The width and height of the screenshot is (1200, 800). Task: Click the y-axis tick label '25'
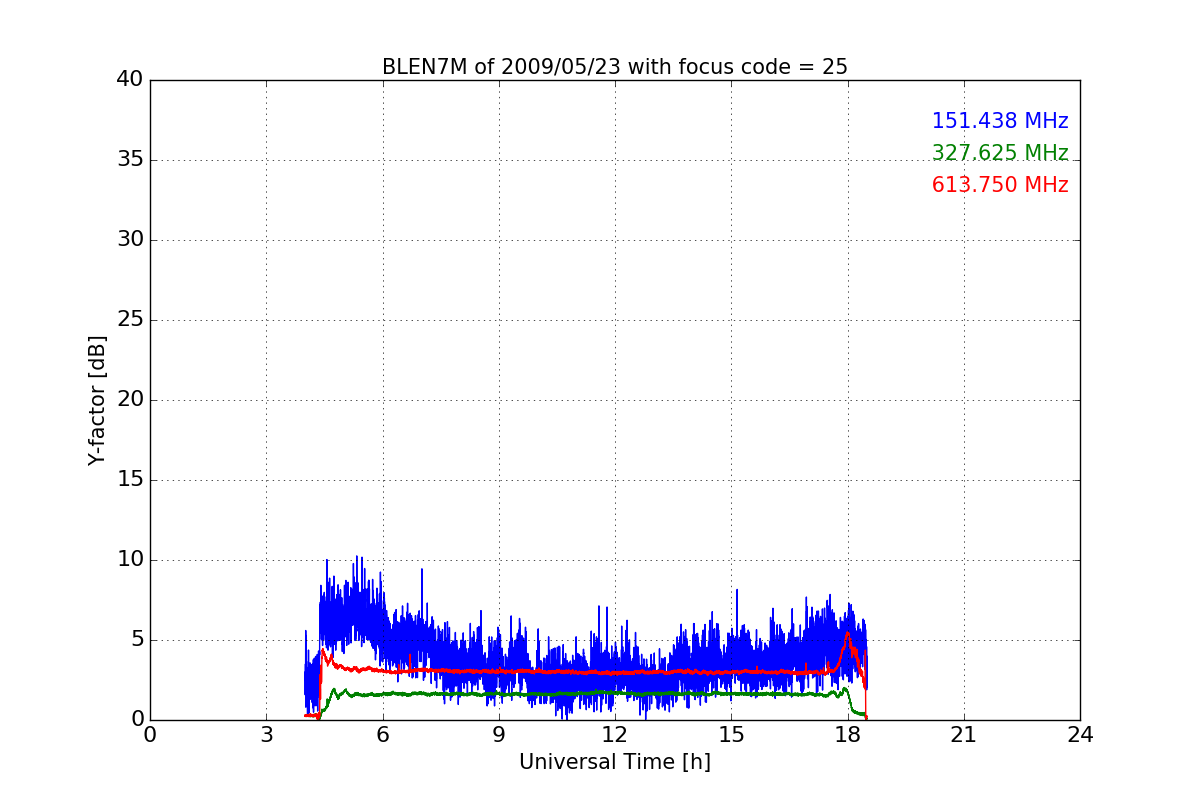click(x=130, y=320)
